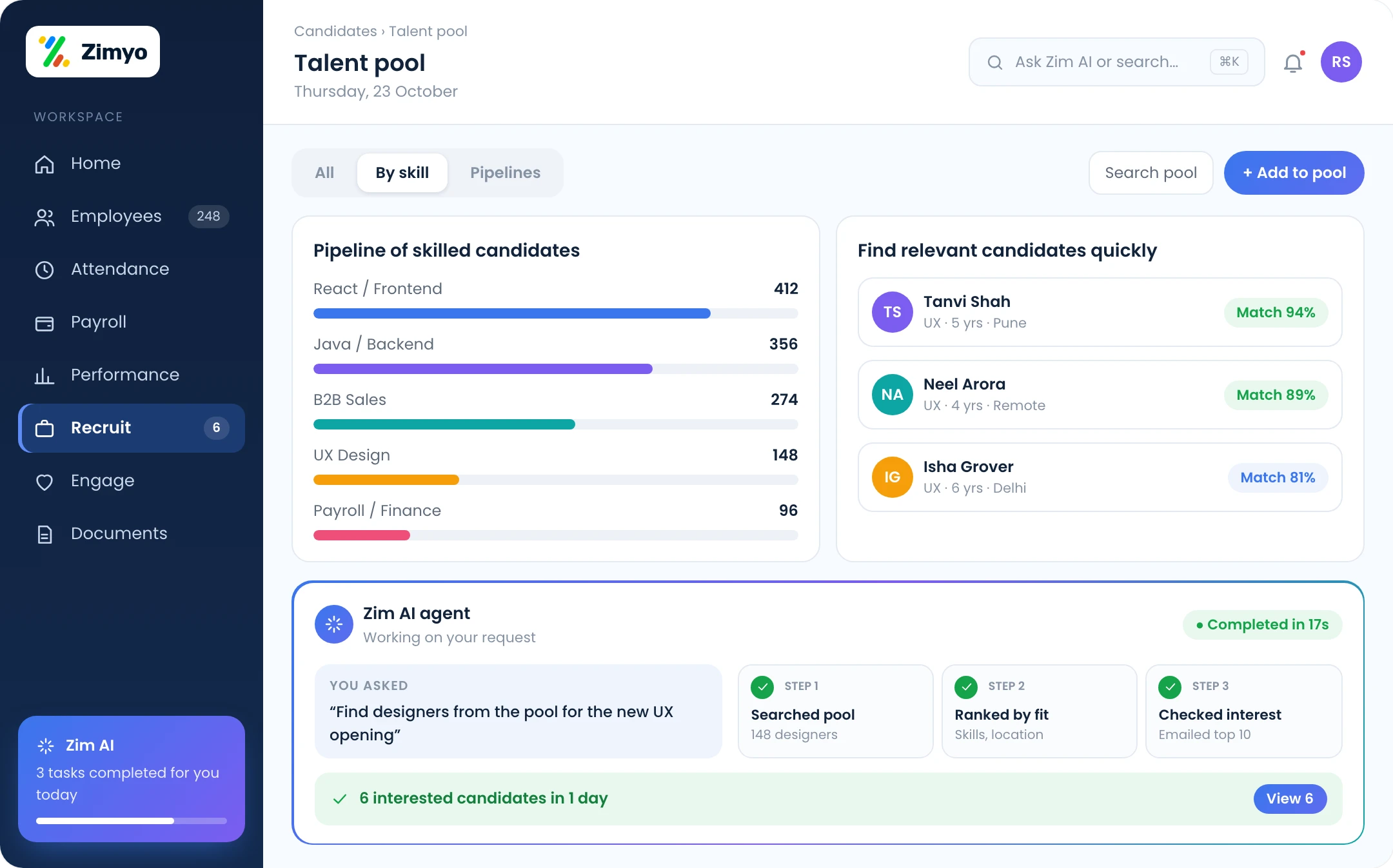Screen dimensions: 1393x868
Task: Click the Add to pool button
Action: (x=1294, y=173)
